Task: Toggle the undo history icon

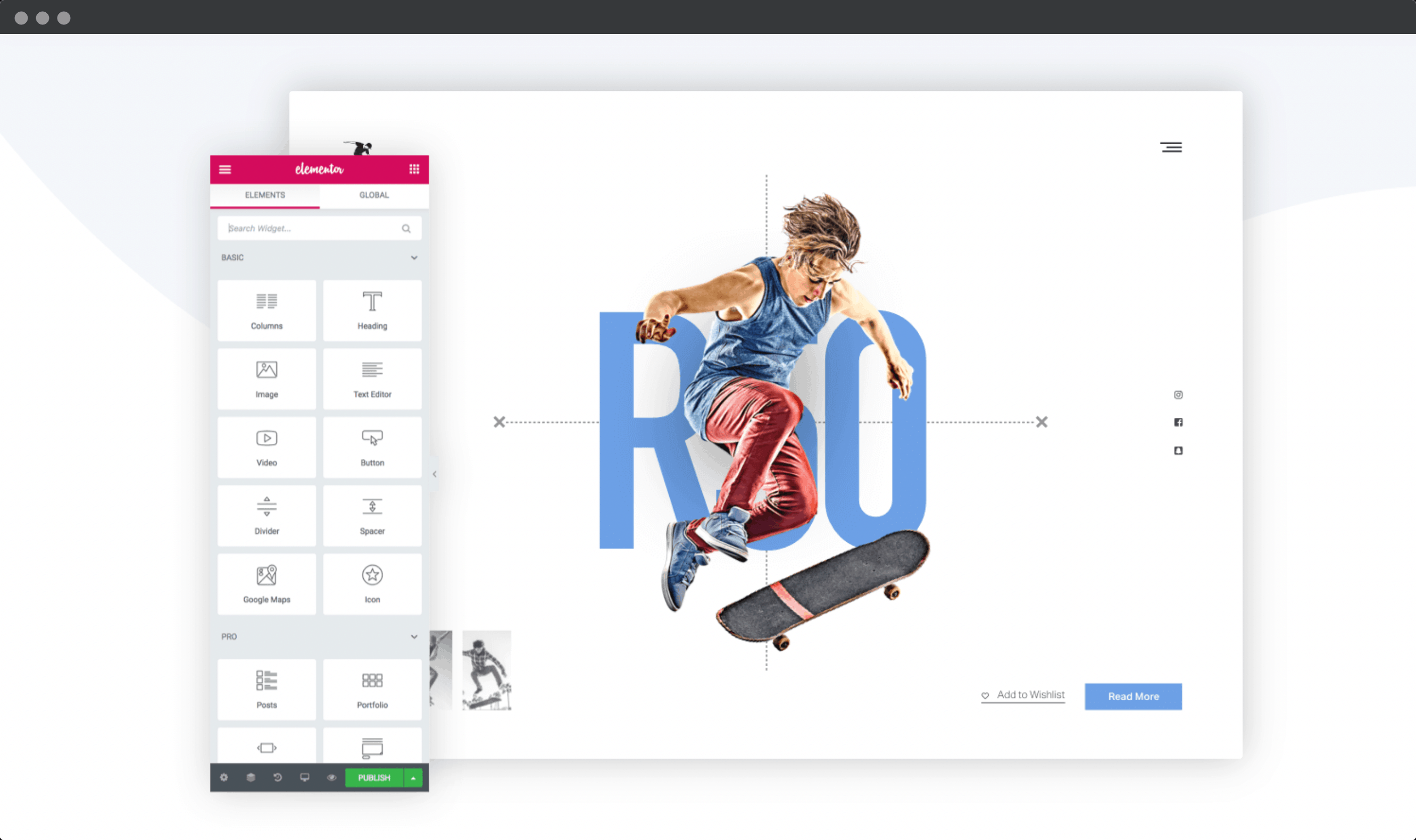Action: (x=278, y=777)
